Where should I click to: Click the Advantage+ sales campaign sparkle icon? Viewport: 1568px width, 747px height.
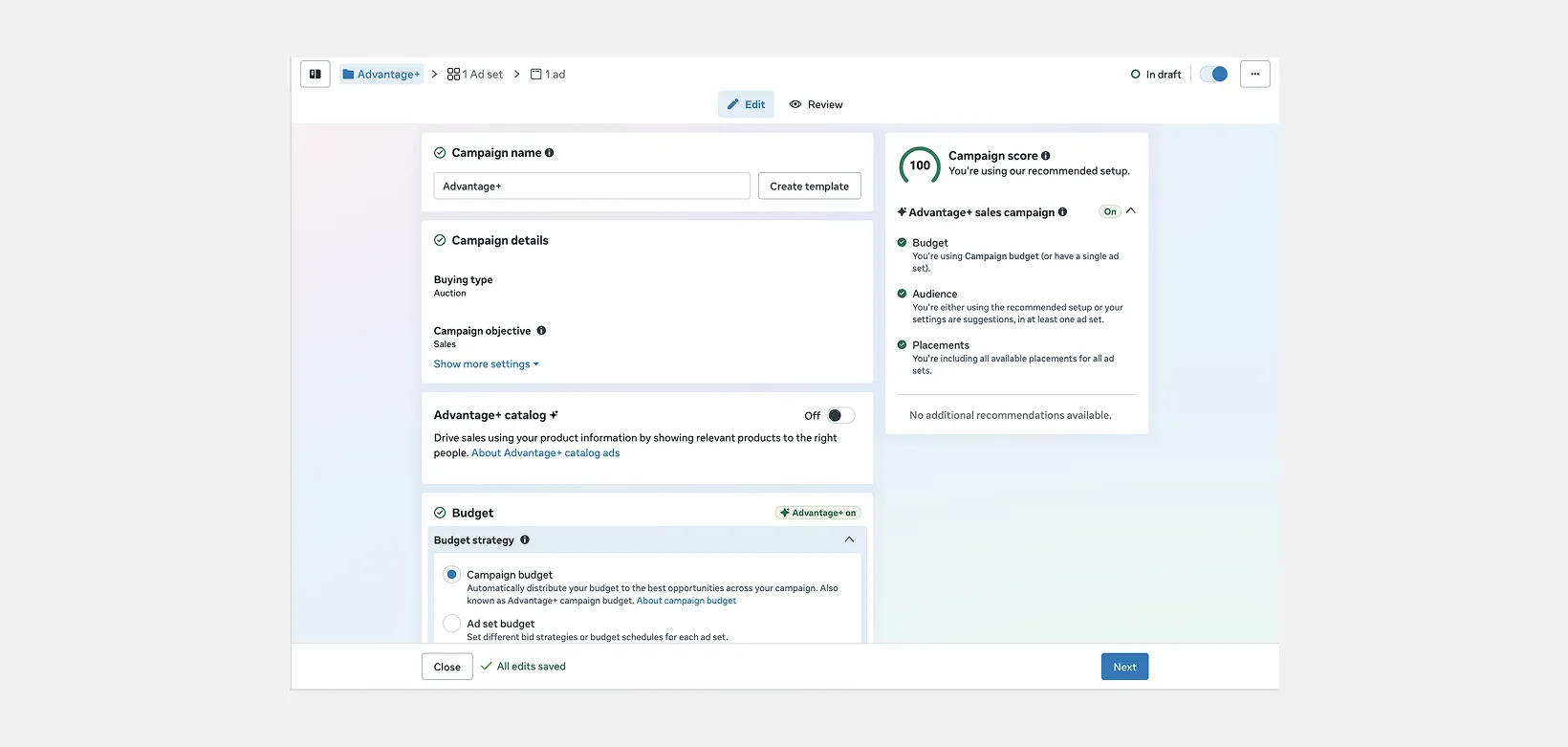click(x=902, y=211)
